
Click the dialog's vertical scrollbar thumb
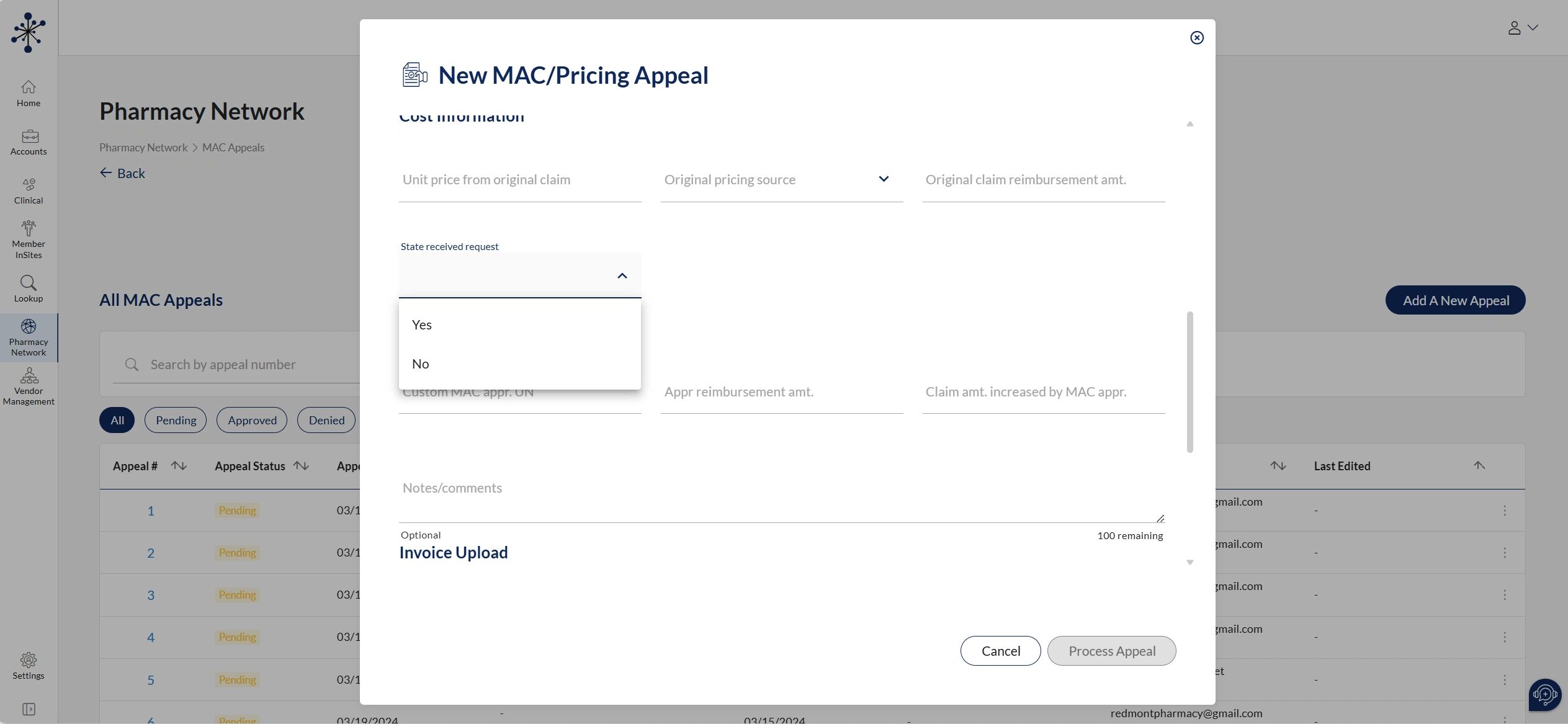(x=1189, y=382)
